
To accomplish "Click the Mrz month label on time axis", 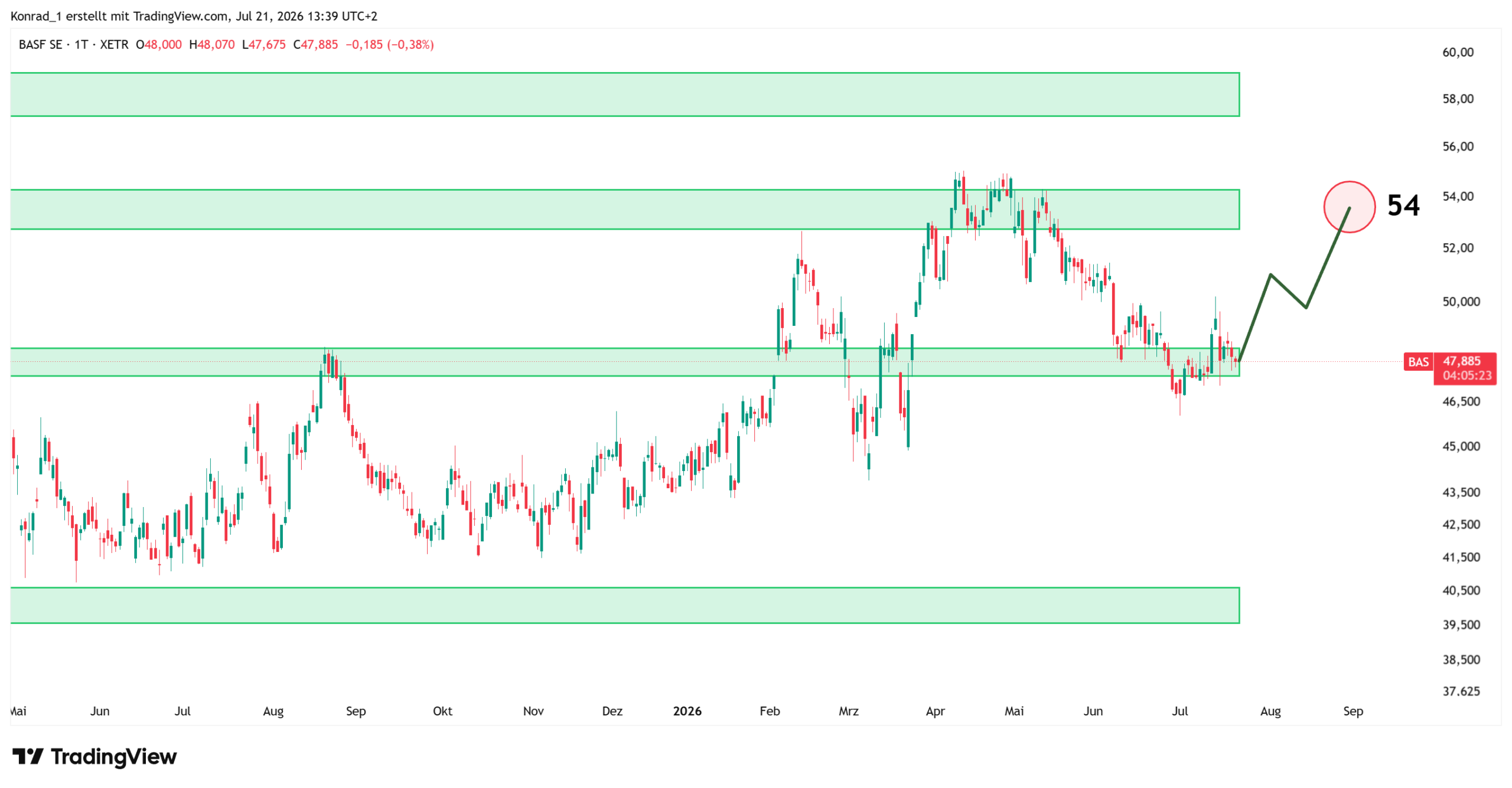I will pos(848,711).
